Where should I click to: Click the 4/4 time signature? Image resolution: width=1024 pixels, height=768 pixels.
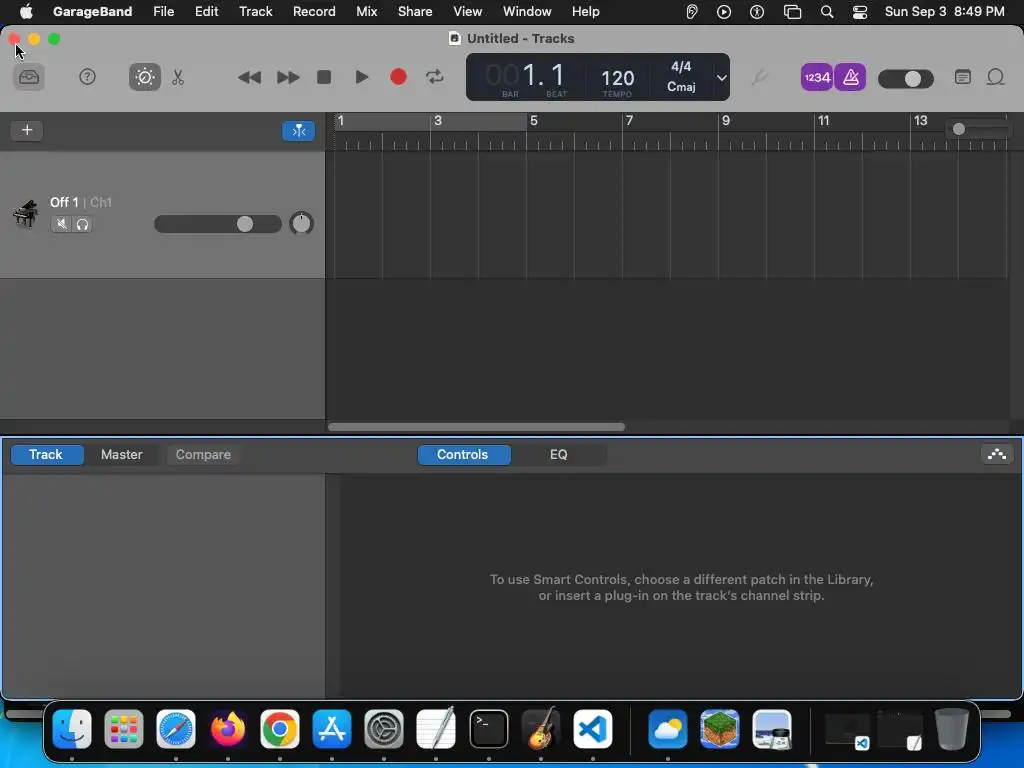click(x=681, y=67)
